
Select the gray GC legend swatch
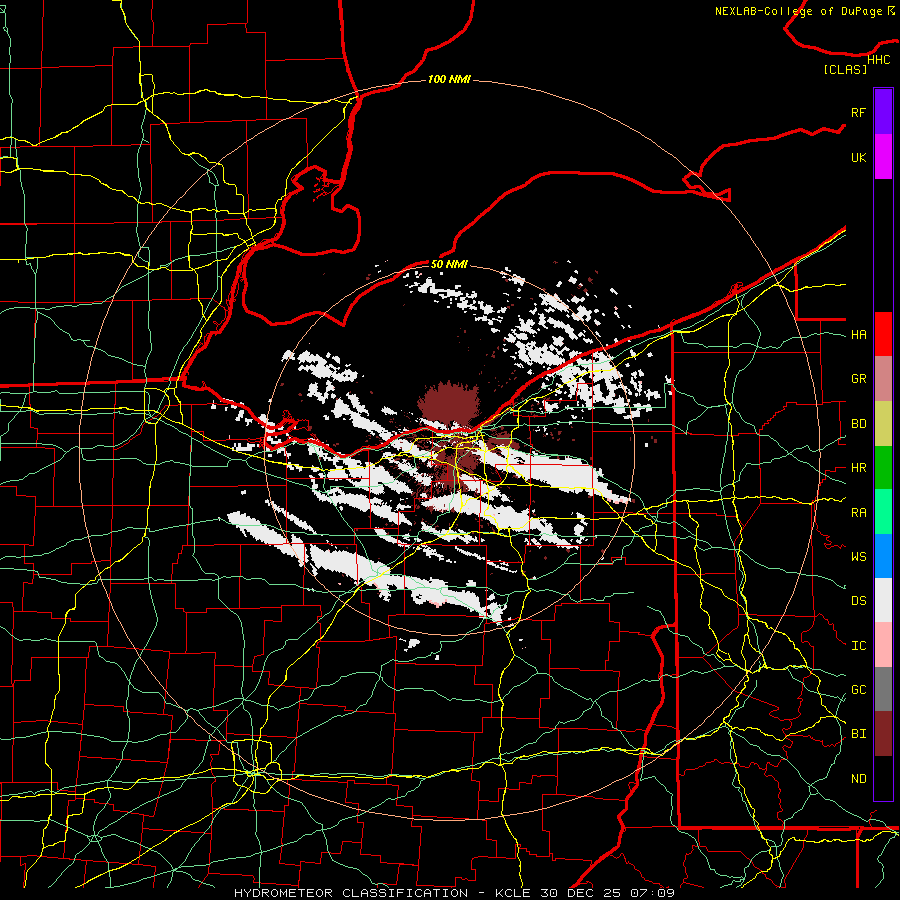tap(883, 689)
